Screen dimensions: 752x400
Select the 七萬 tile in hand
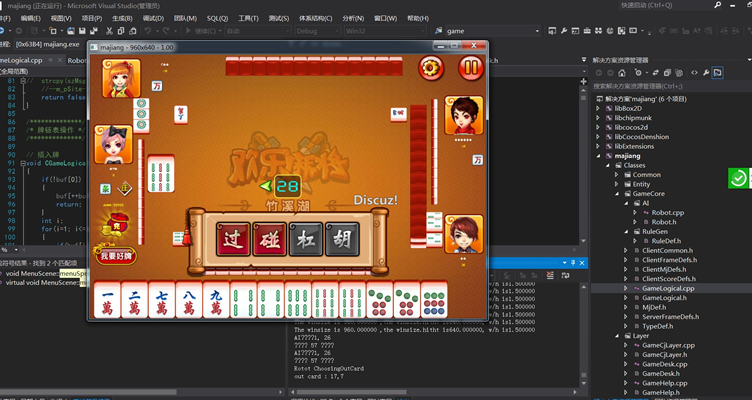pos(162,300)
